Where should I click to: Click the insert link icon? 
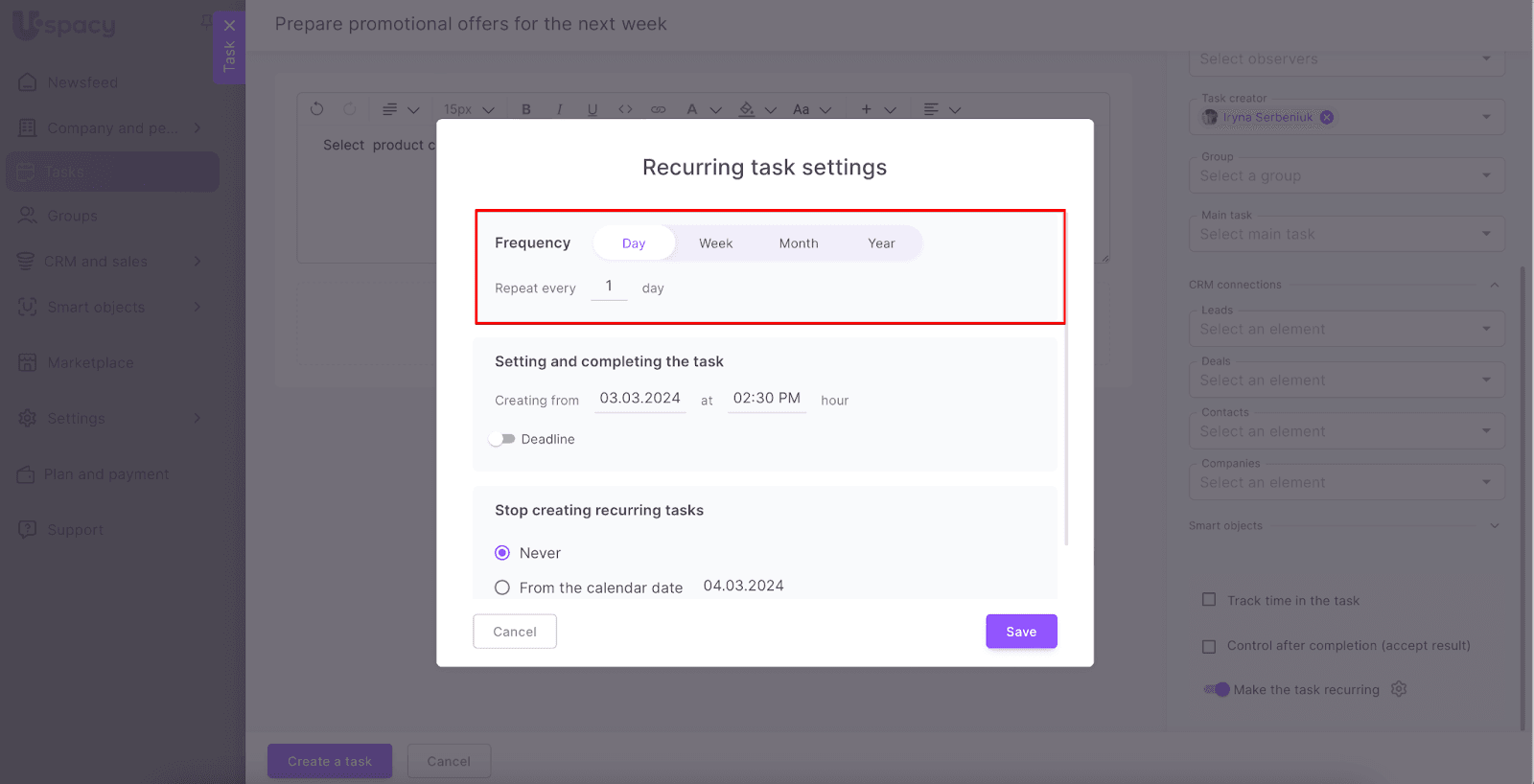pyautogui.click(x=658, y=109)
